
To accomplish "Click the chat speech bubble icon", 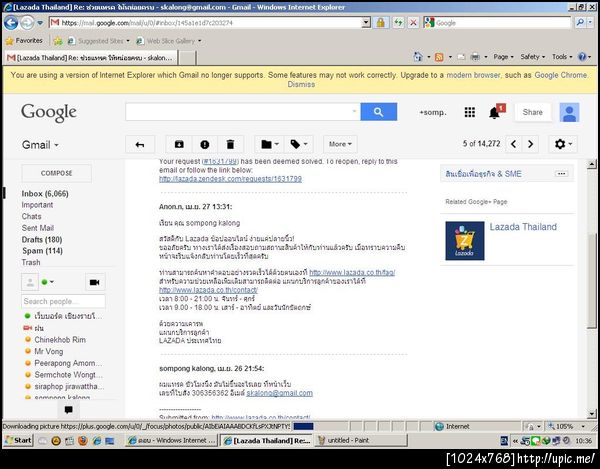I will coord(69,410).
